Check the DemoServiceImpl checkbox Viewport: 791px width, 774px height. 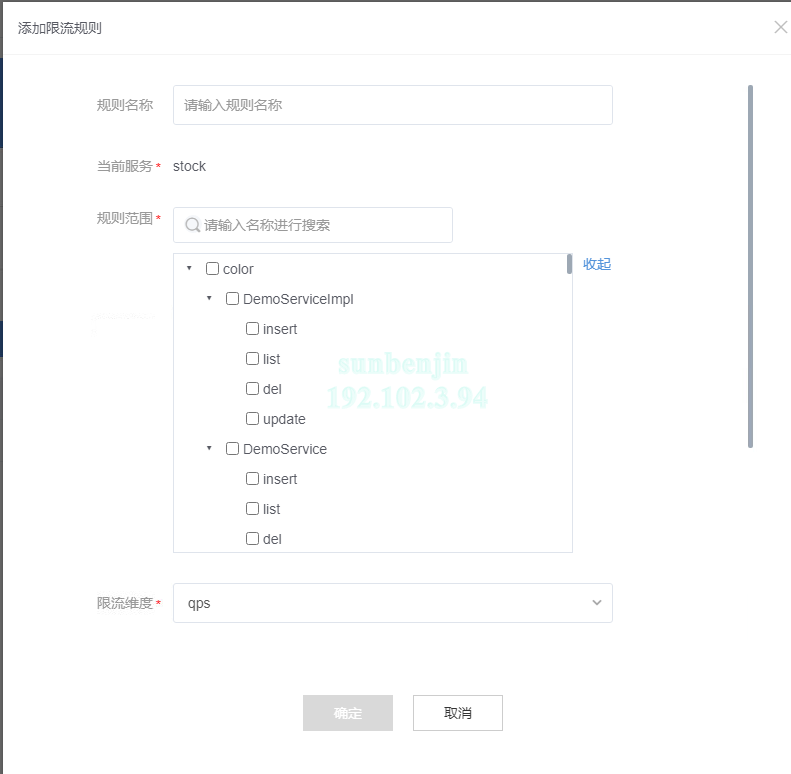click(x=232, y=299)
